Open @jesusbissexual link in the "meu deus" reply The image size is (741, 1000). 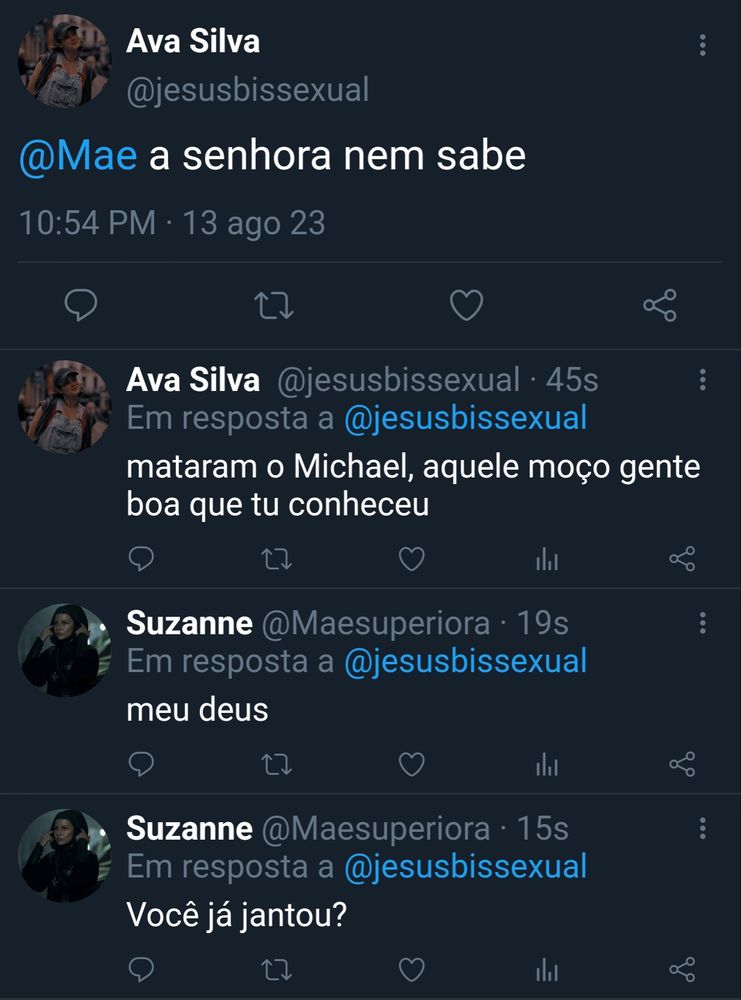465,661
